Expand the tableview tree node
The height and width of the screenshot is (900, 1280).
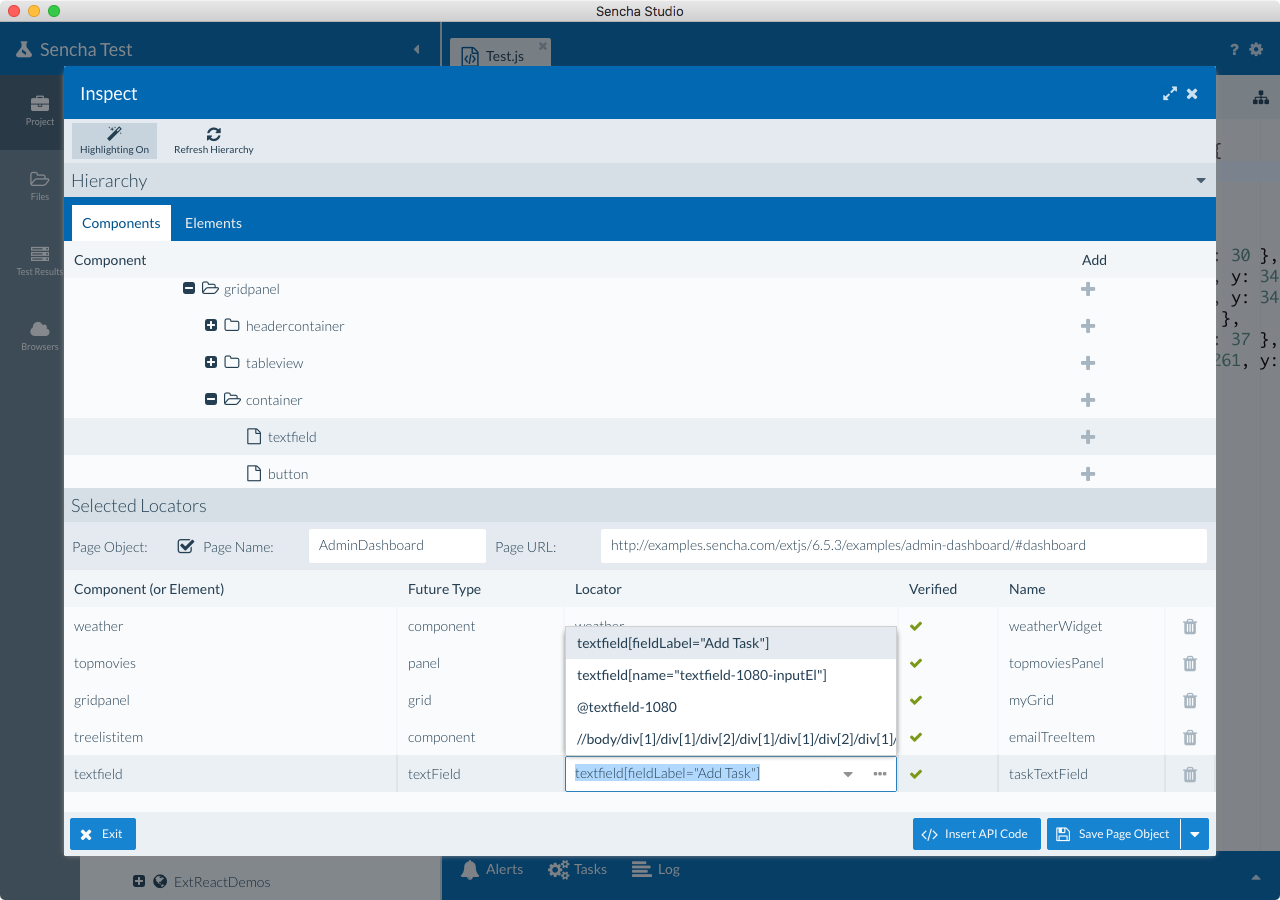click(x=211, y=363)
